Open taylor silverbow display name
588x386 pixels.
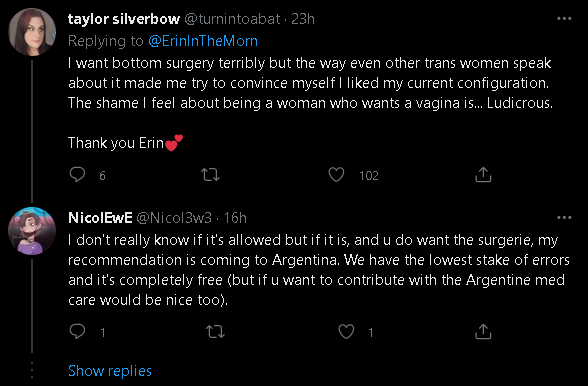pos(124,19)
